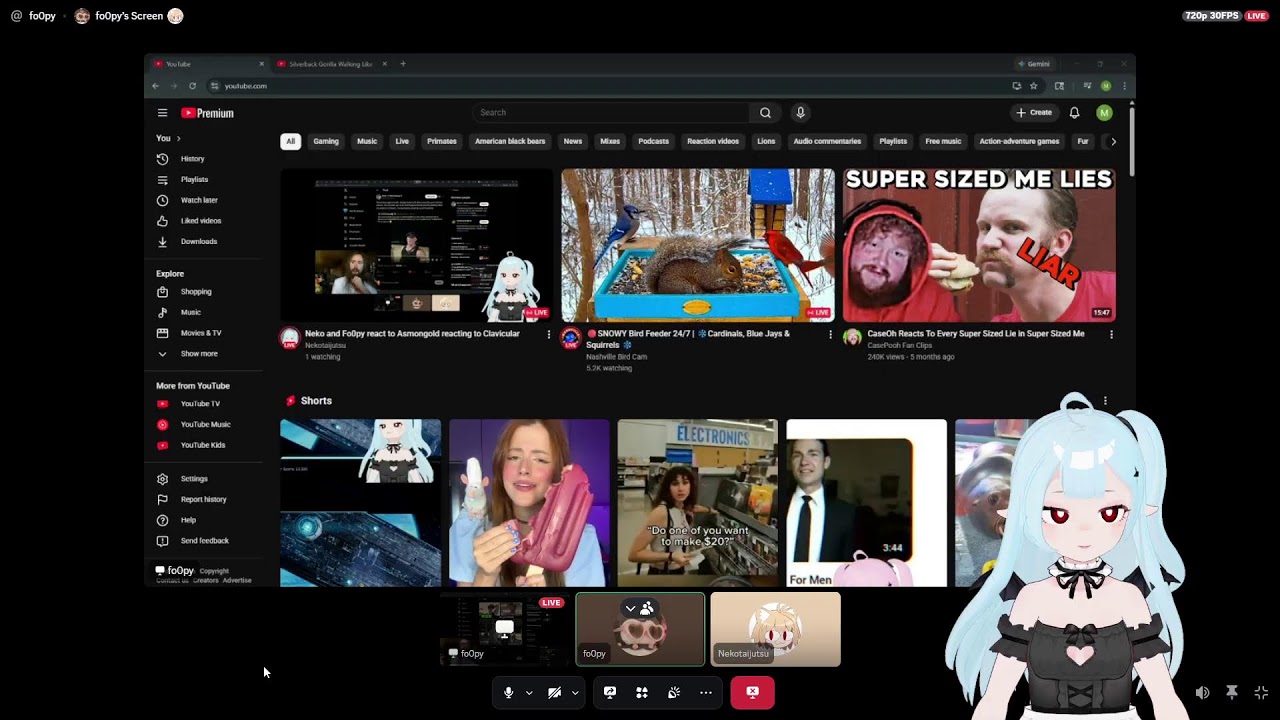Image resolution: width=1280 pixels, height=720 pixels.
Task: Select the Nekotaijutsu participant tile
Action: 776,629
